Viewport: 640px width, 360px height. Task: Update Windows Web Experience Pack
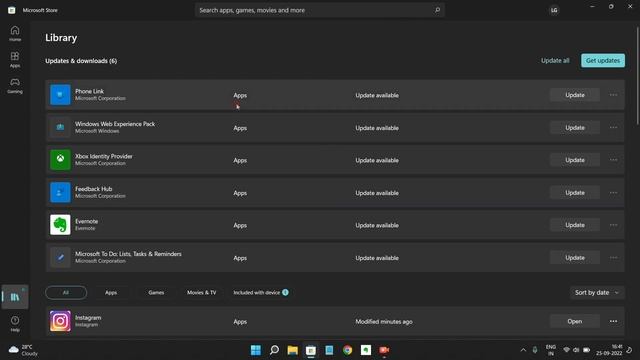575,127
